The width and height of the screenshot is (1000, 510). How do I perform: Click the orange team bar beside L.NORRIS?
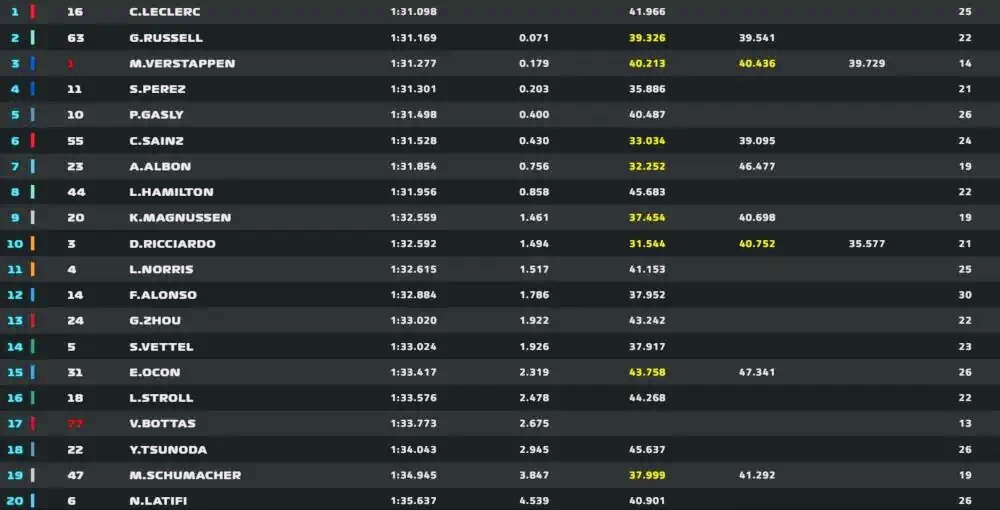[x=33, y=269]
